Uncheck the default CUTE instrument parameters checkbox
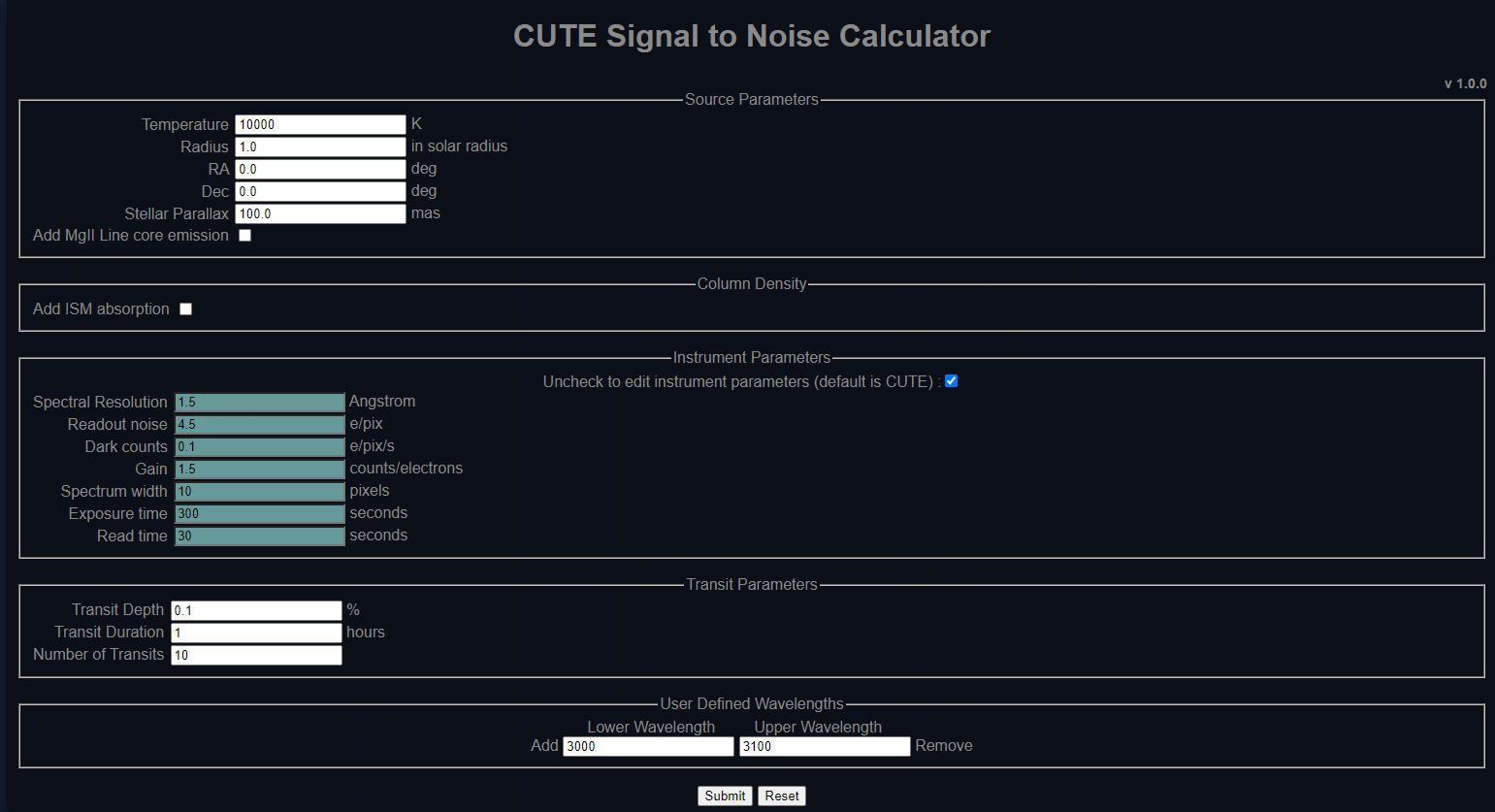Screen dimensions: 1495x812 952,381
